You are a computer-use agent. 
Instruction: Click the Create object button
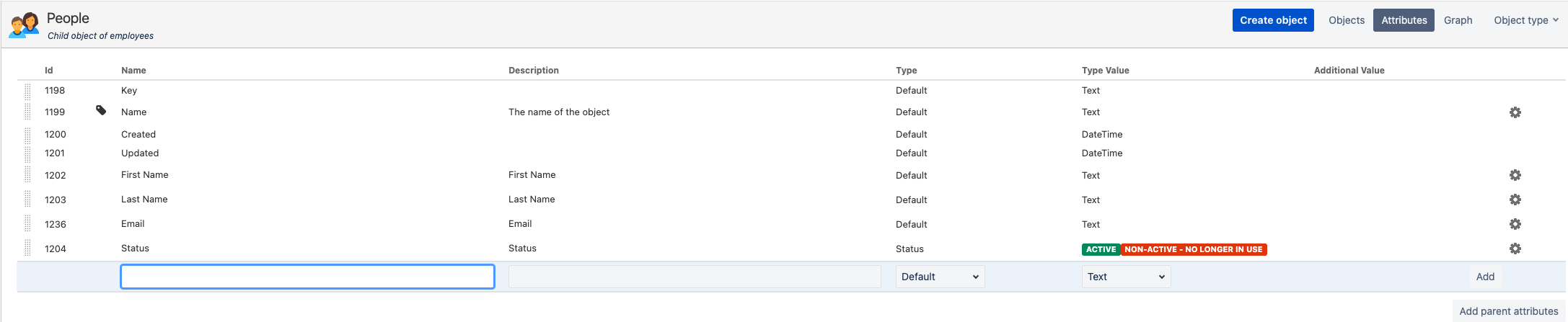tap(1272, 20)
